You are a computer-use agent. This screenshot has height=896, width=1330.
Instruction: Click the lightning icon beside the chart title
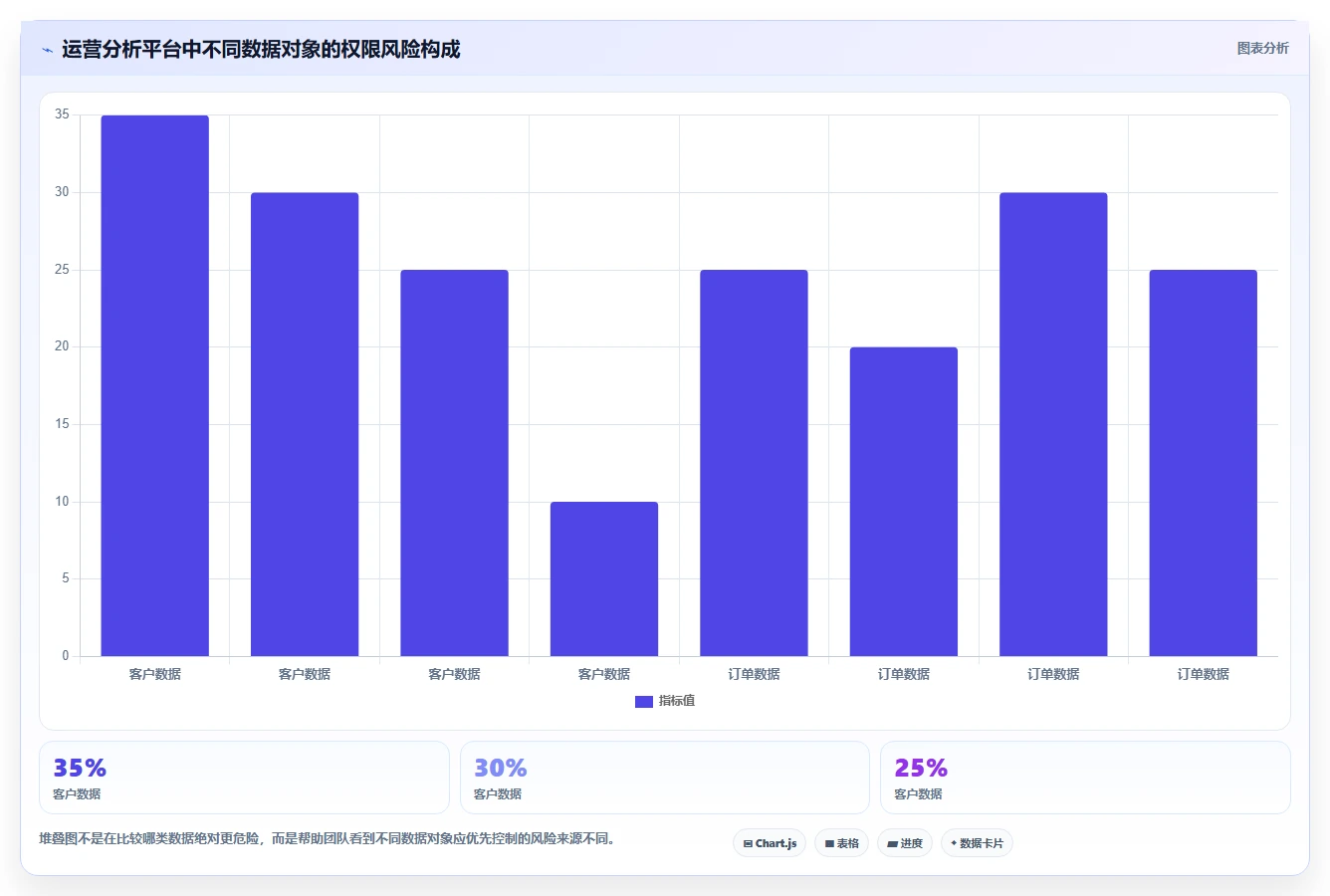(x=47, y=50)
